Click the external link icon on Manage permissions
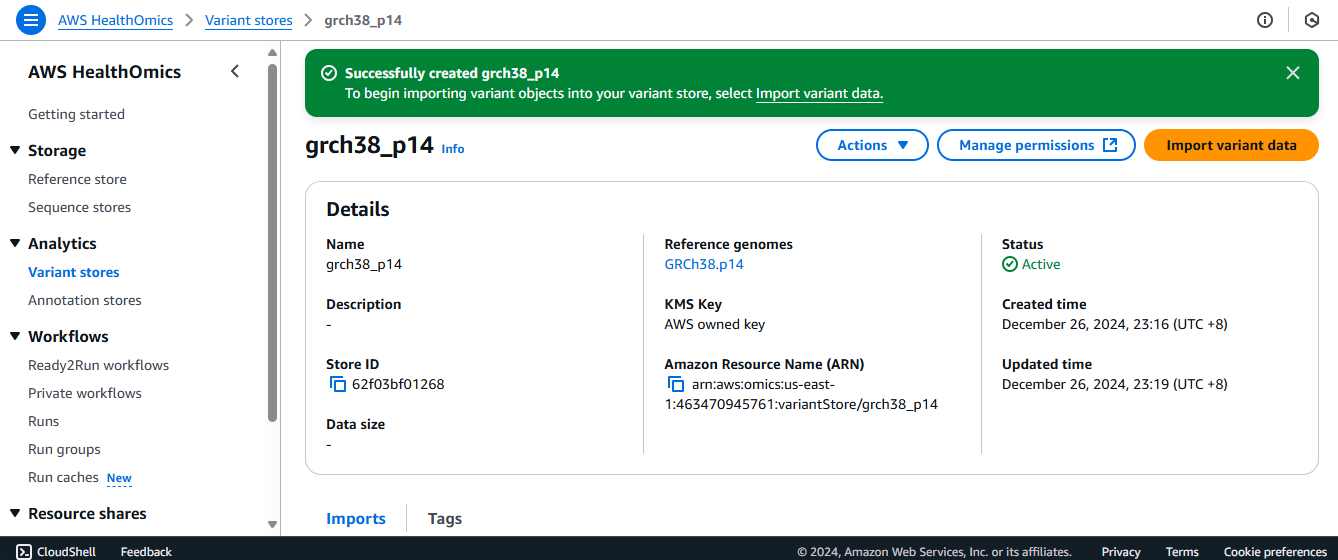The width and height of the screenshot is (1338, 560). (x=1110, y=145)
